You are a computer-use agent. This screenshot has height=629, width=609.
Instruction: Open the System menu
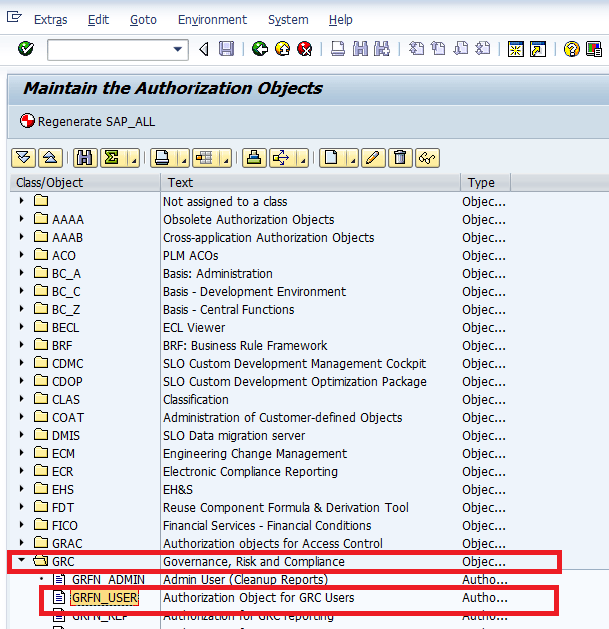pyautogui.click(x=288, y=20)
